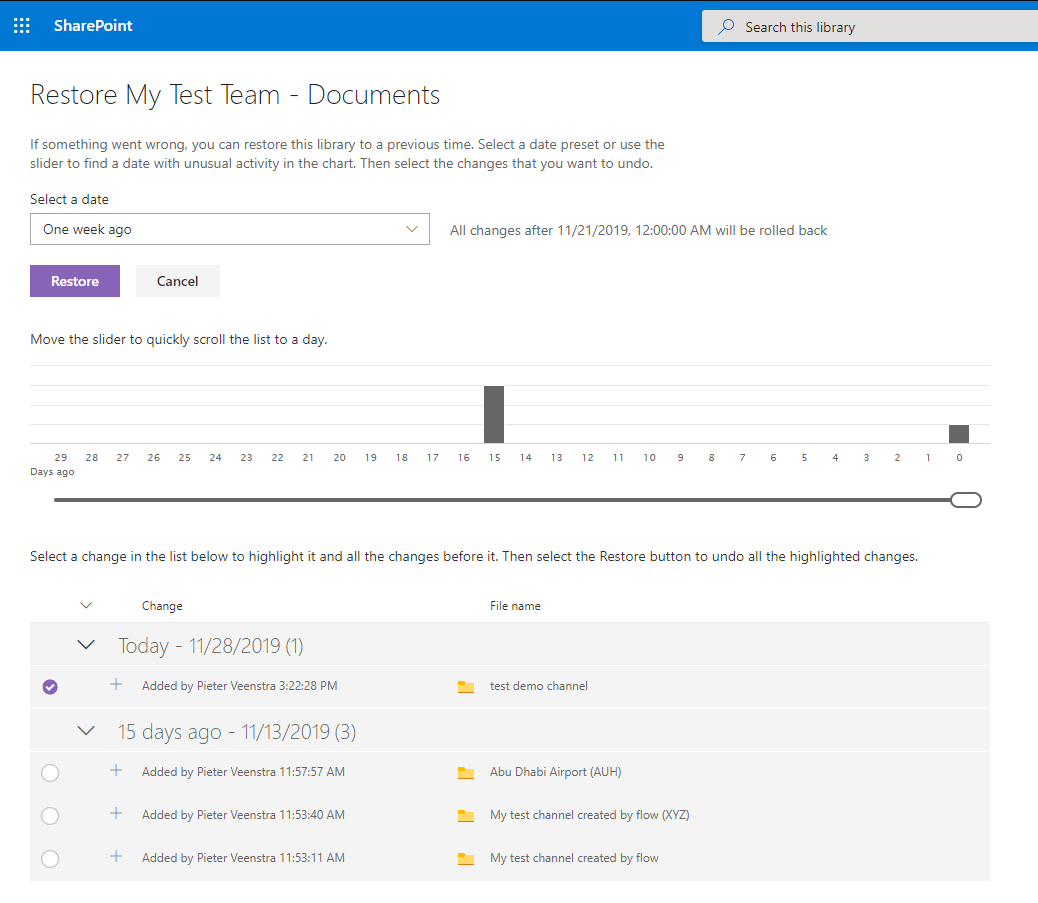Image resolution: width=1038 pixels, height=903 pixels.
Task: Click the plus icon in the 11:53:40 AM row
Action: [x=116, y=813]
